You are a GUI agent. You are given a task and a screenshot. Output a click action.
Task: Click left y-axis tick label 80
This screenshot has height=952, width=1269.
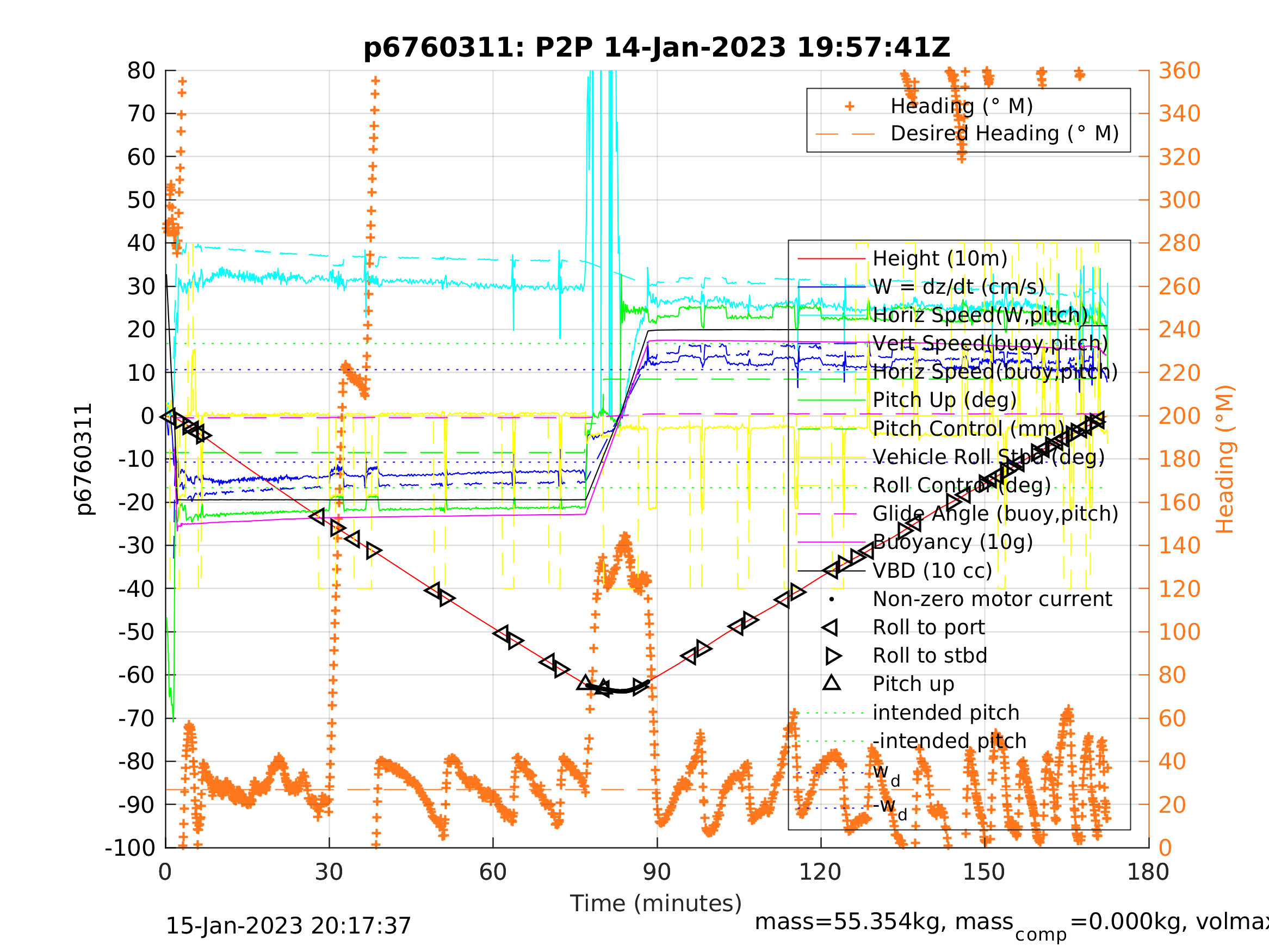pos(141,71)
